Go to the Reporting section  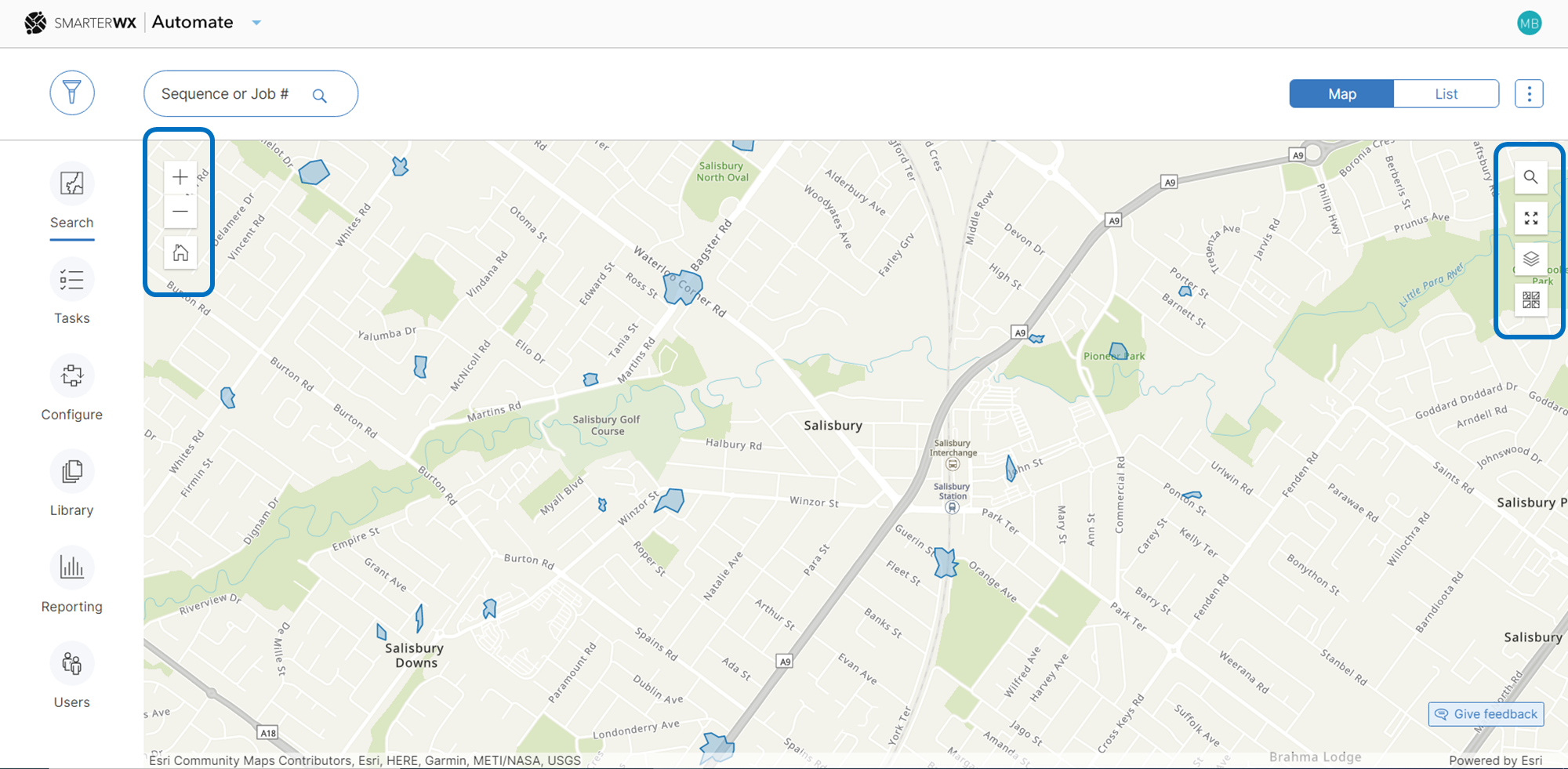click(x=72, y=580)
